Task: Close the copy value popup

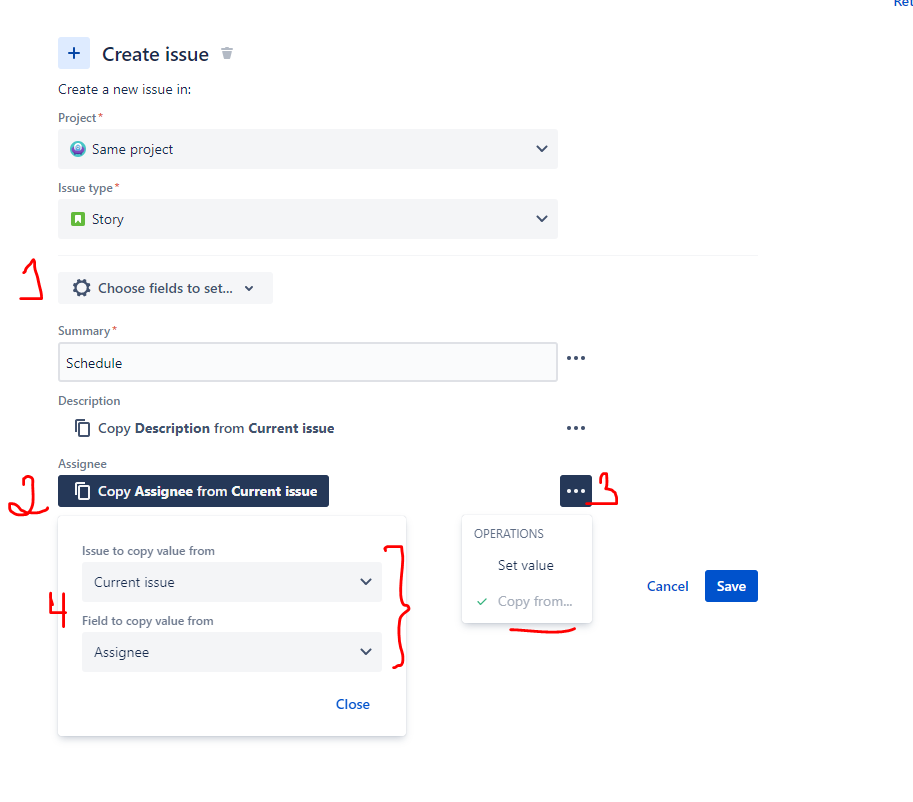Action: (x=352, y=704)
